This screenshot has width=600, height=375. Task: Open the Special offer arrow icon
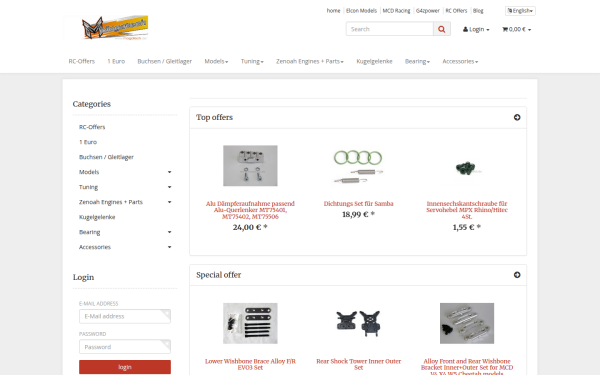(x=517, y=275)
